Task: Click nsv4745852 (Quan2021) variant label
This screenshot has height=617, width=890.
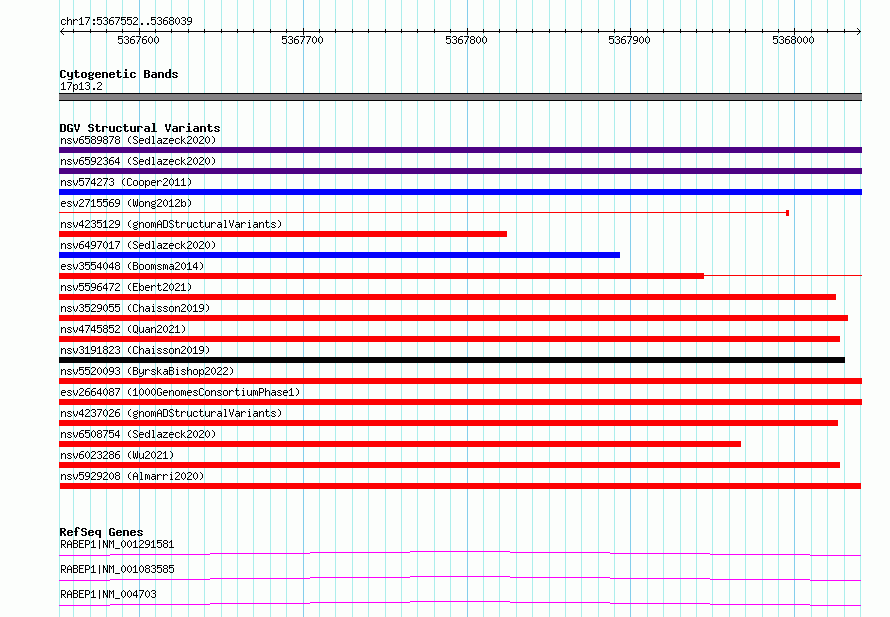Action: [x=123, y=329]
